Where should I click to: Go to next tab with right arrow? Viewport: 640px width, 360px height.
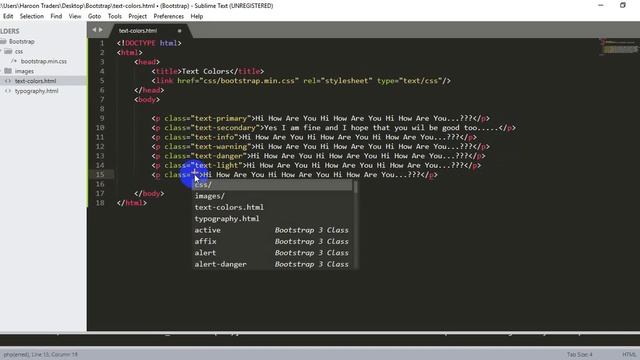(101, 30)
